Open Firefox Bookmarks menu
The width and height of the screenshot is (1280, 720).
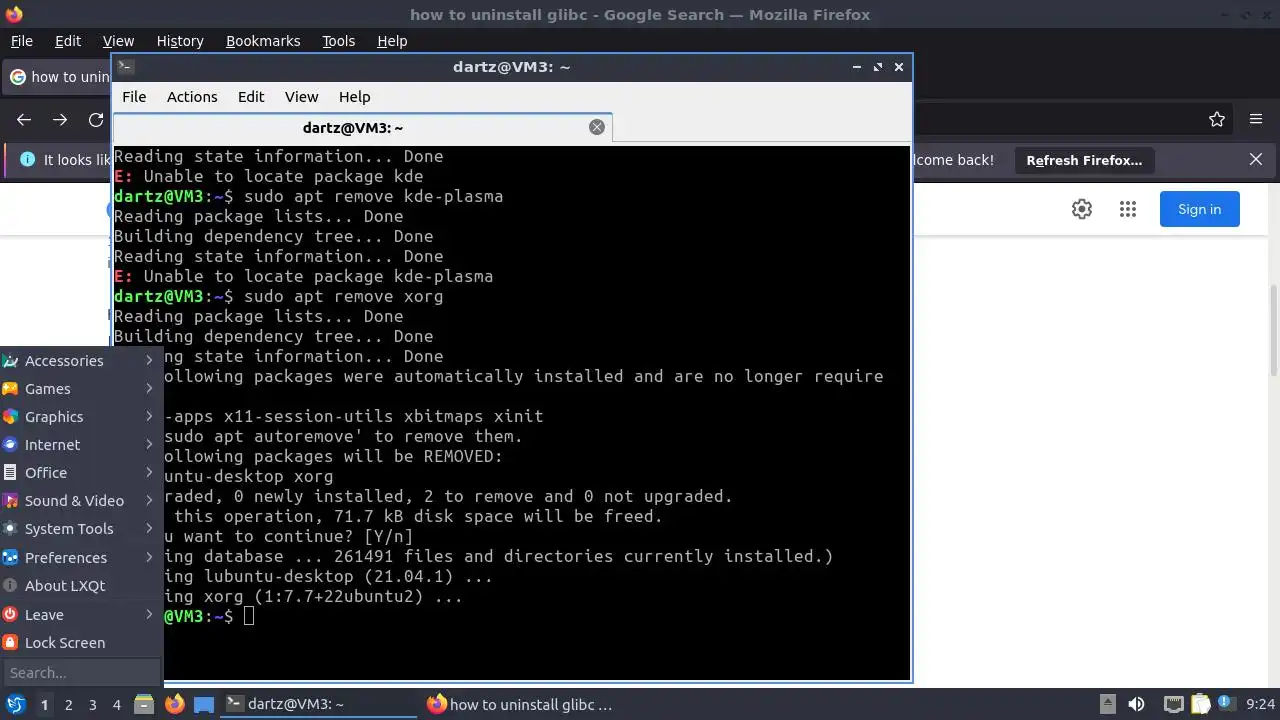(x=263, y=41)
